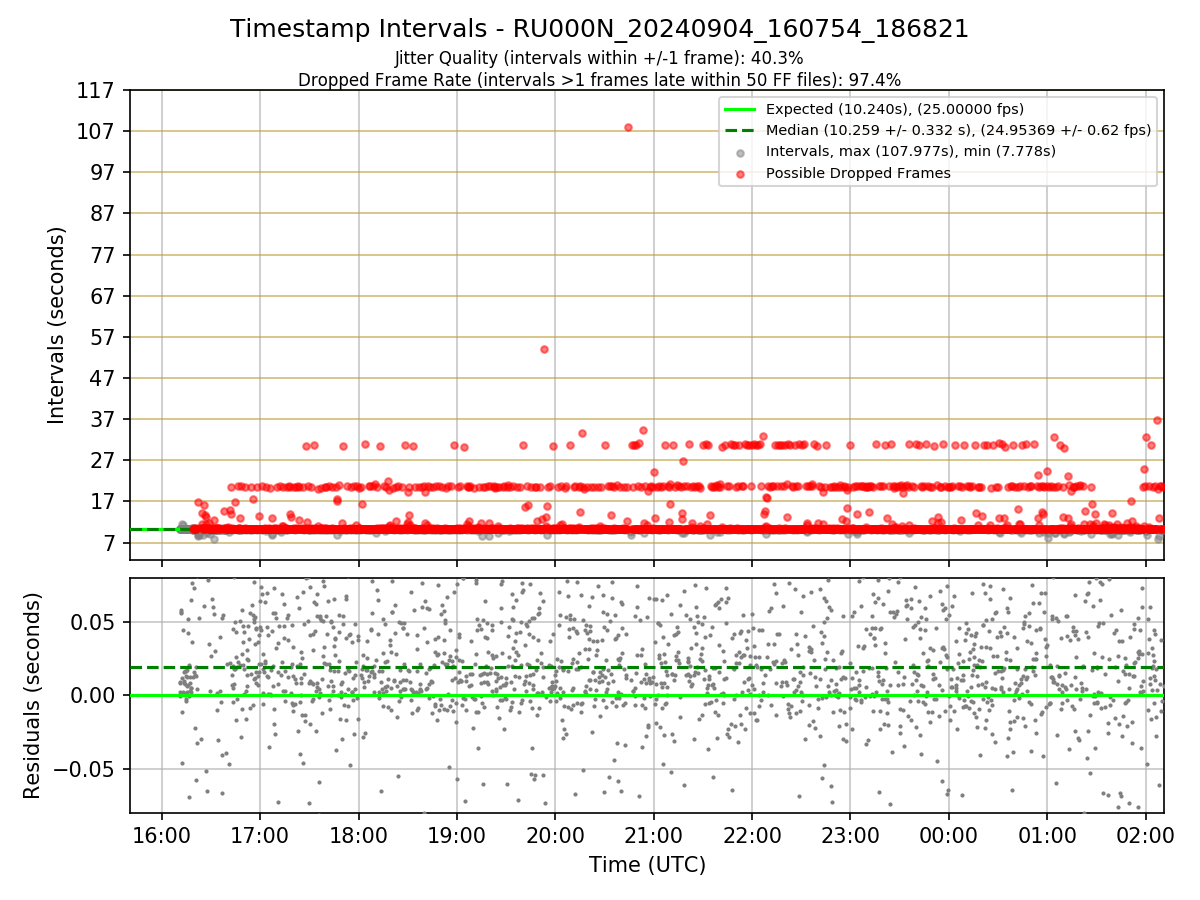The height and width of the screenshot is (900, 1200).
Task: Click the red point near 37 seconds after 02:00
Action: [x=1157, y=420]
